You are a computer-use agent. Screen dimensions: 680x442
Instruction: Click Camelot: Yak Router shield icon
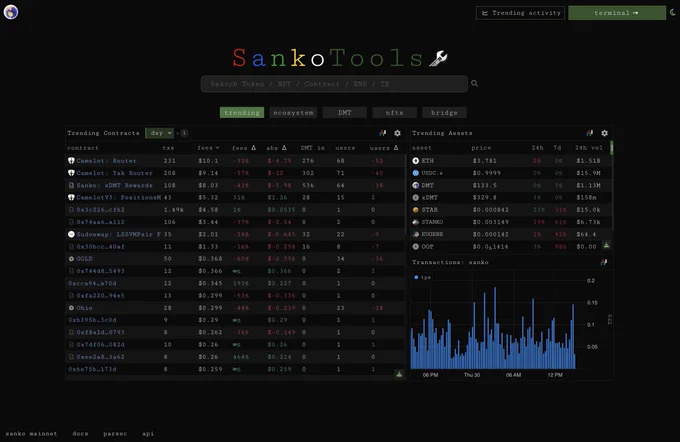click(71, 173)
